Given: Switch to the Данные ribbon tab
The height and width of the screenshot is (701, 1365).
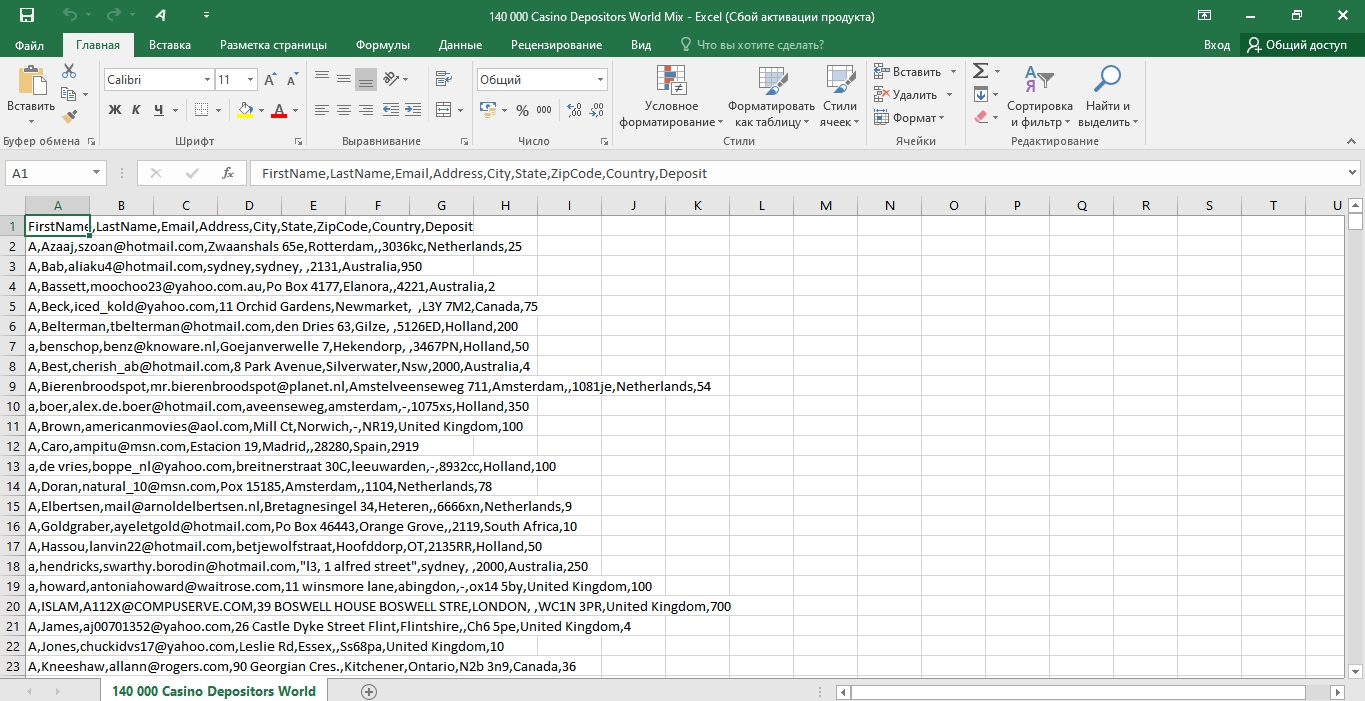Looking at the screenshot, I should tap(460, 45).
